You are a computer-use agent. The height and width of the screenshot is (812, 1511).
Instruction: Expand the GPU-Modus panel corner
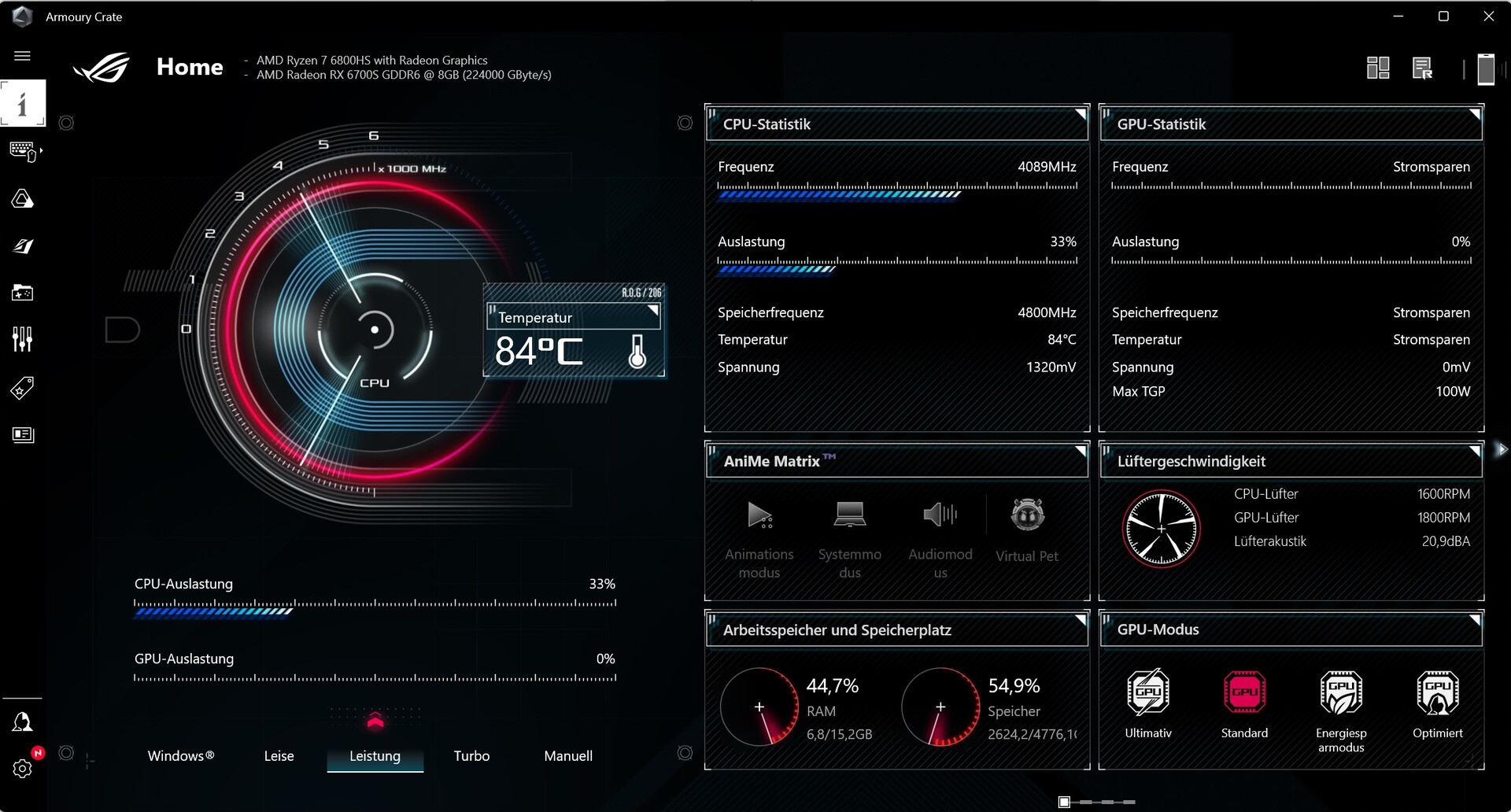point(1475,620)
